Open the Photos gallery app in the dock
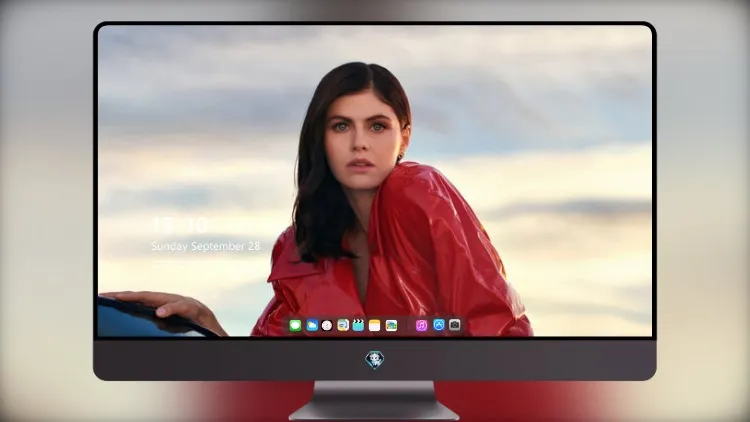This screenshot has height=422, width=750. (x=391, y=325)
